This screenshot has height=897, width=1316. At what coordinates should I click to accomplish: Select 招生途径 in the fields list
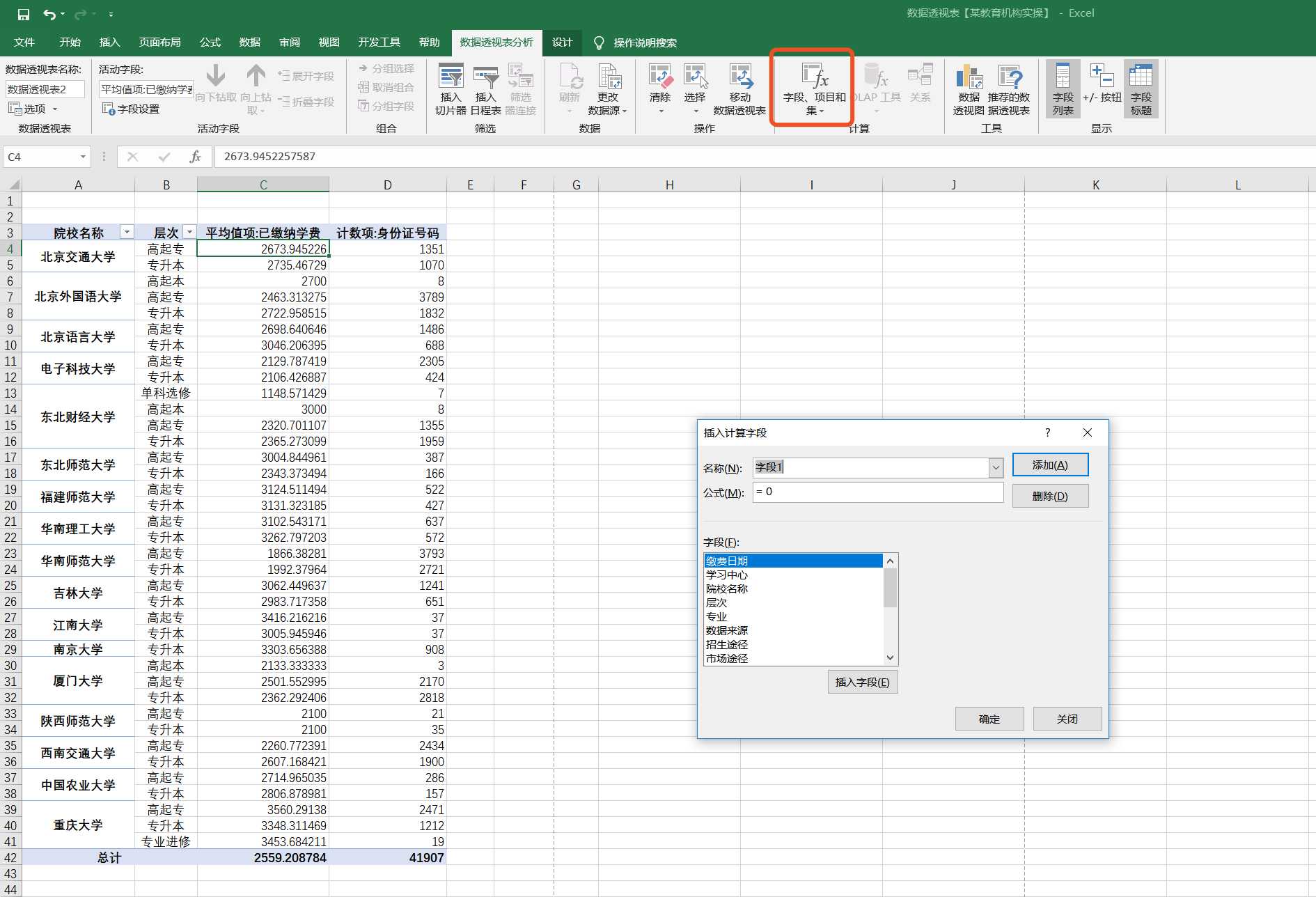click(x=793, y=644)
